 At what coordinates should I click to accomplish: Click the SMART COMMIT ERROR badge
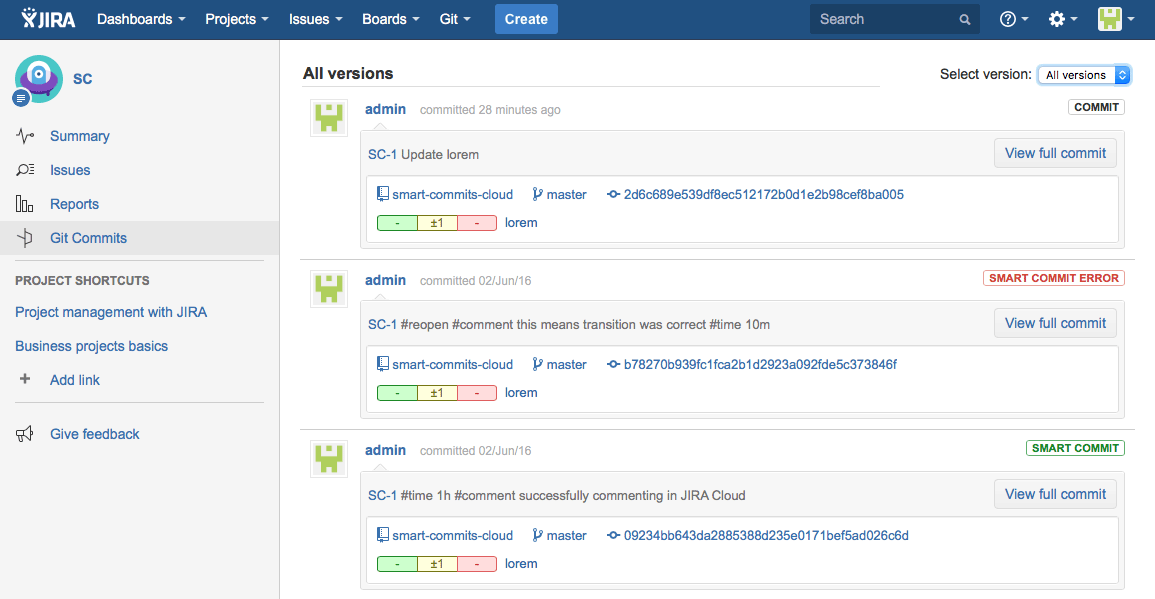pos(1053,278)
